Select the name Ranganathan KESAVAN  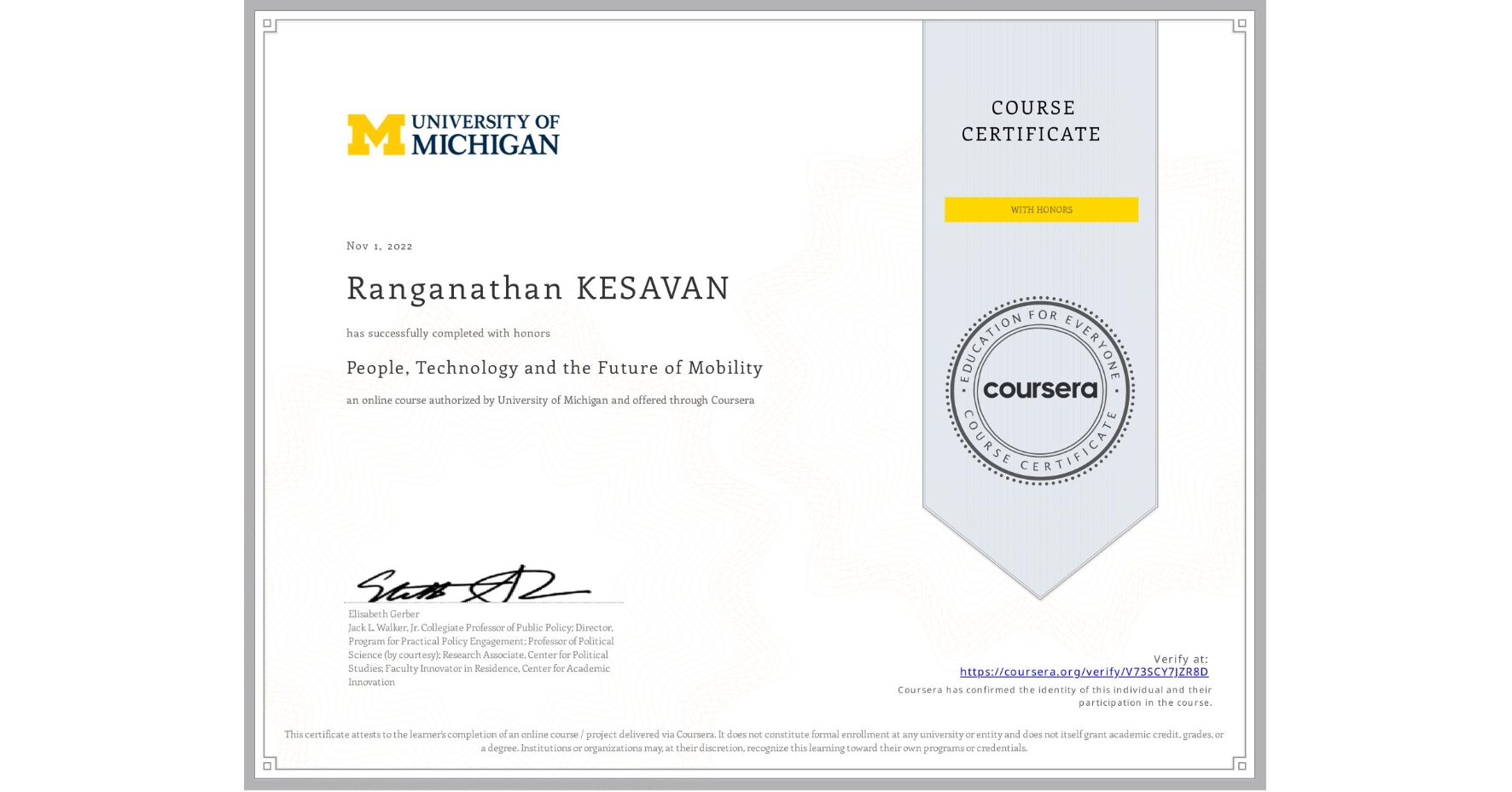tap(538, 288)
